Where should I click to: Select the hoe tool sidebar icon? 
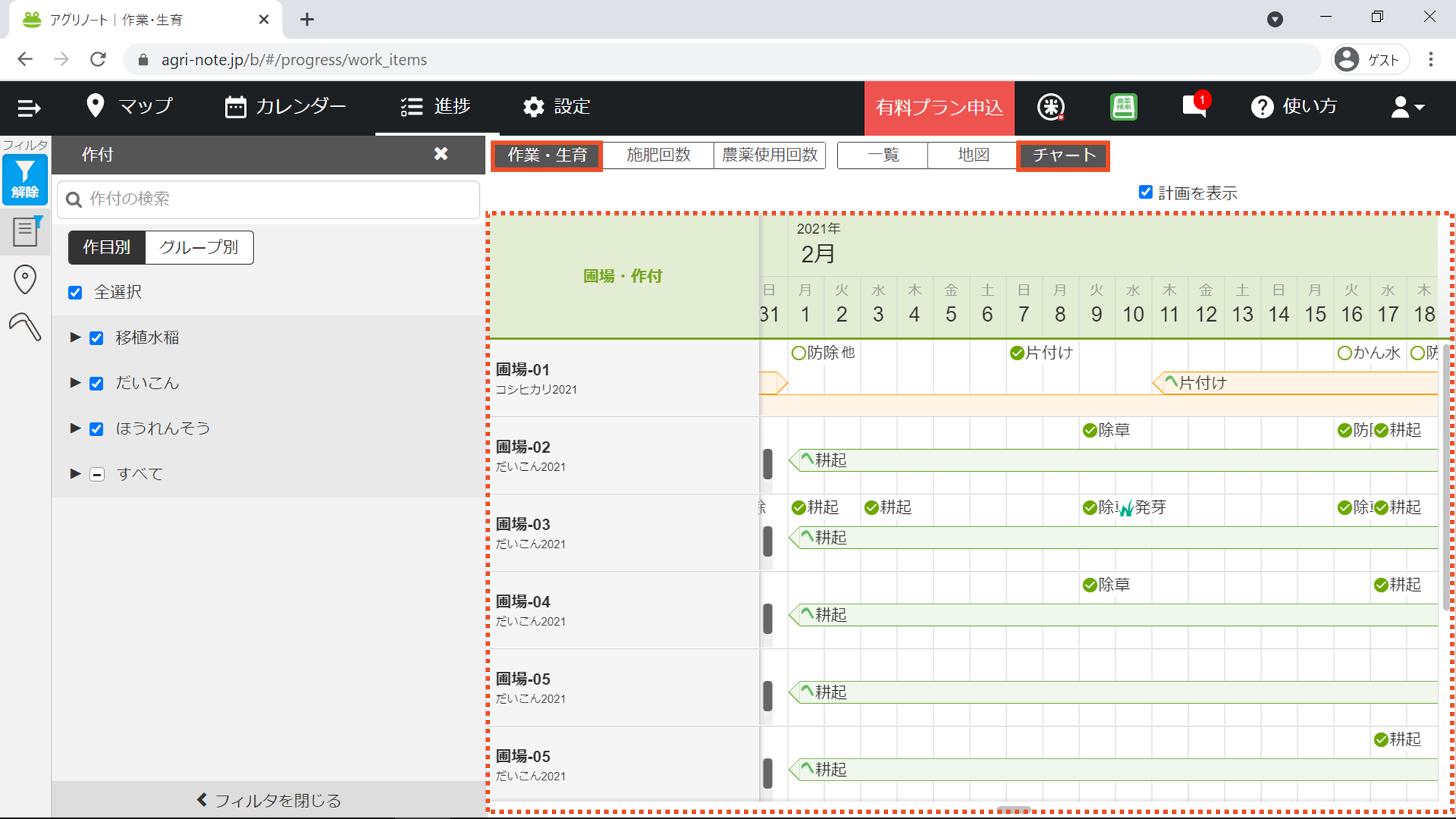point(25,326)
